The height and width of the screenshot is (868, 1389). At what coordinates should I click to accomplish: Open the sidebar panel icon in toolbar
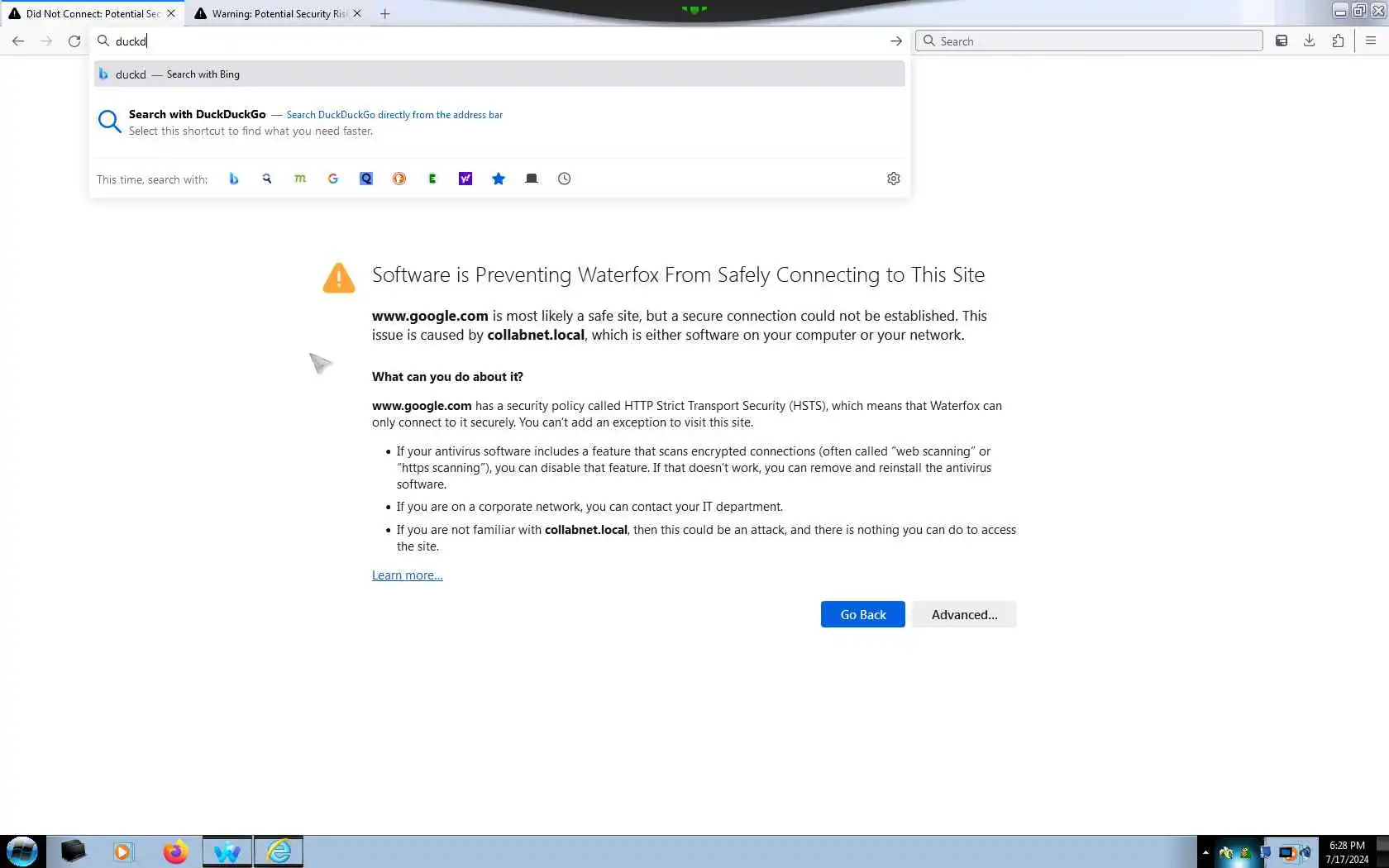[1282, 41]
